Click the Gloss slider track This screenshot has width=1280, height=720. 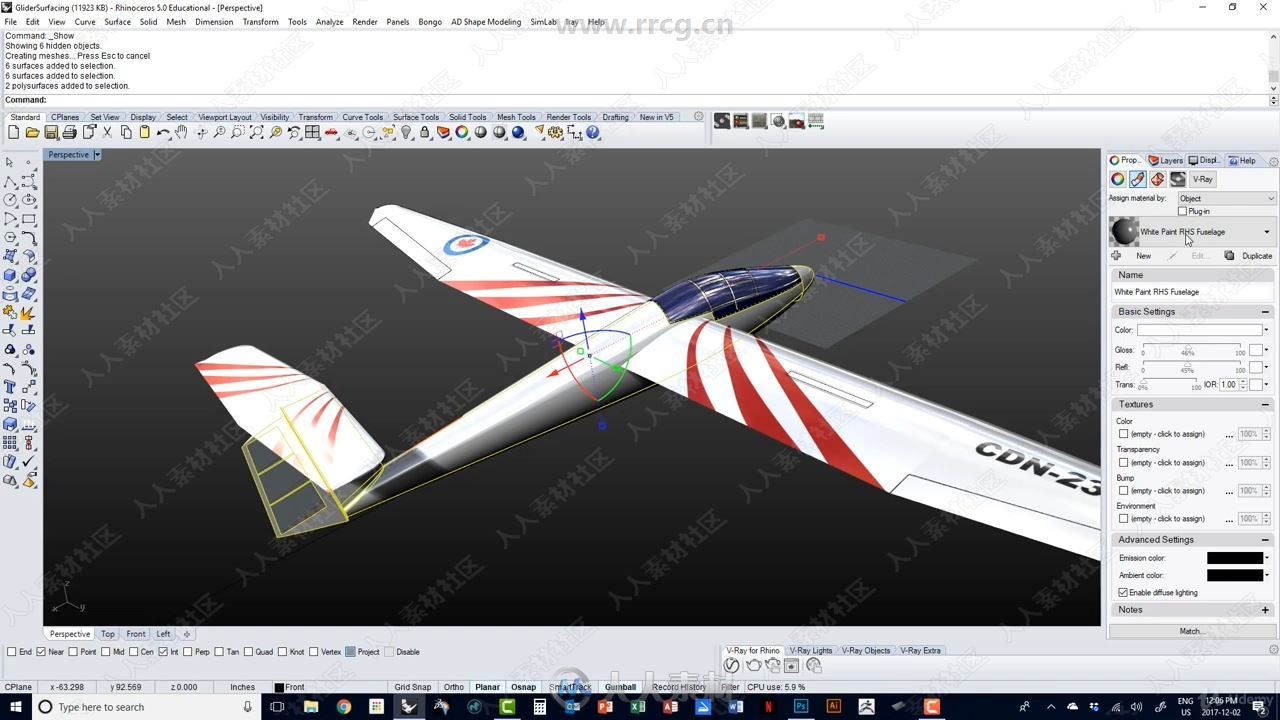[1193, 347]
